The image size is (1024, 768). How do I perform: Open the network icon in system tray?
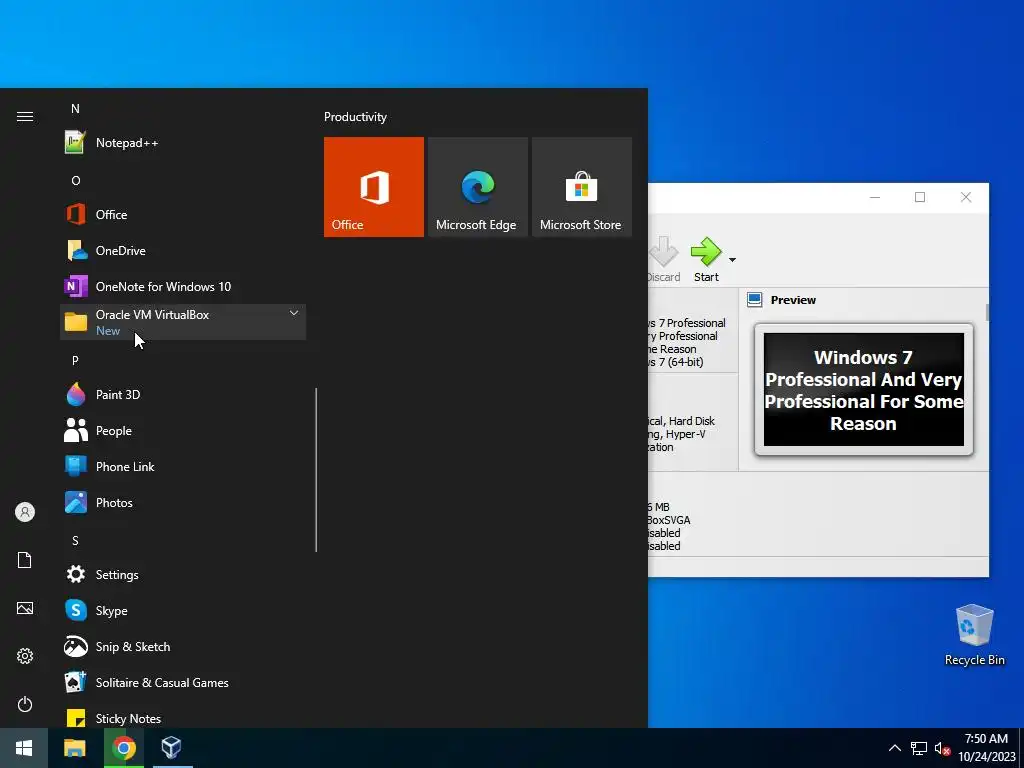[x=919, y=748]
